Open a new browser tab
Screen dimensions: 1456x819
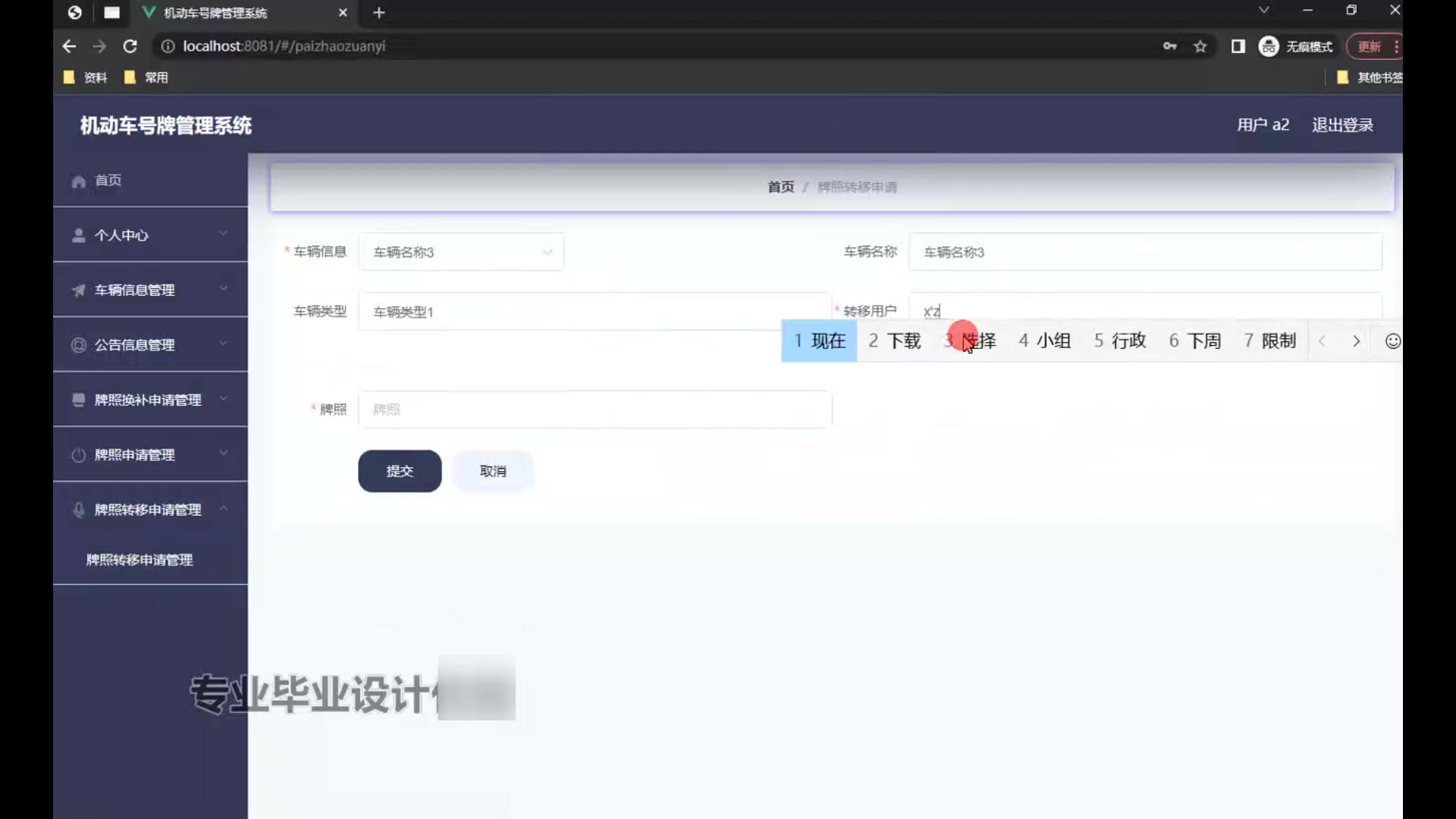[x=379, y=13]
